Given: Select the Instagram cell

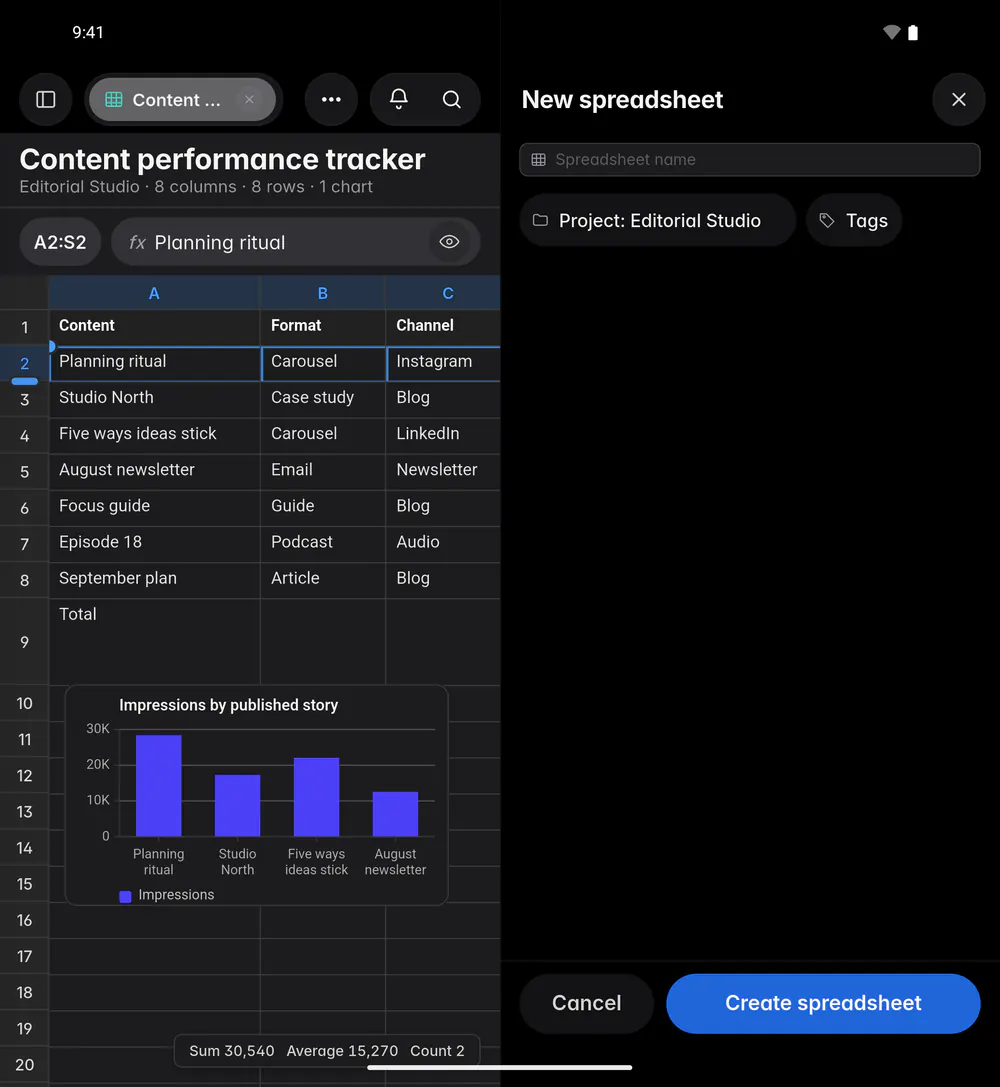Looking at the screenshot, I should pyautogui.click(x=444, y=362).
